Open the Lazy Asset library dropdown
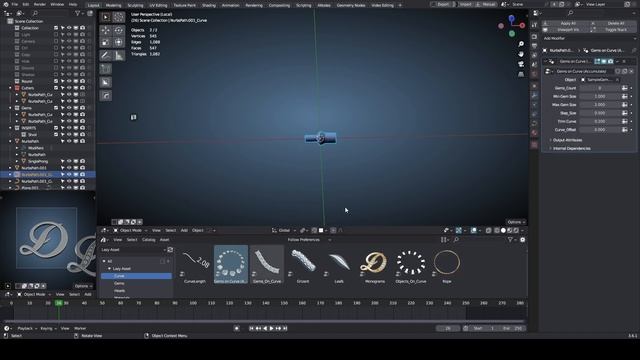This screenshot has width=640, height=360. point(133,250)
